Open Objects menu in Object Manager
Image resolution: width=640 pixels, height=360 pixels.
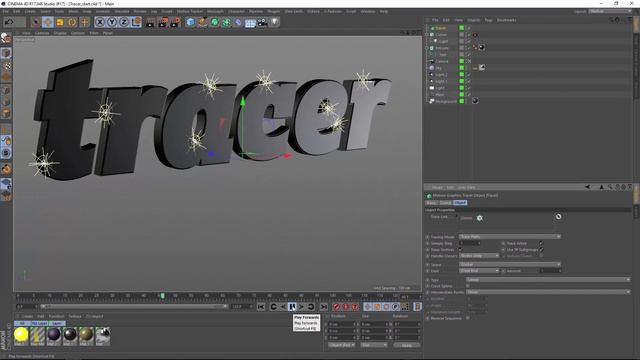(x=473, y=20)
